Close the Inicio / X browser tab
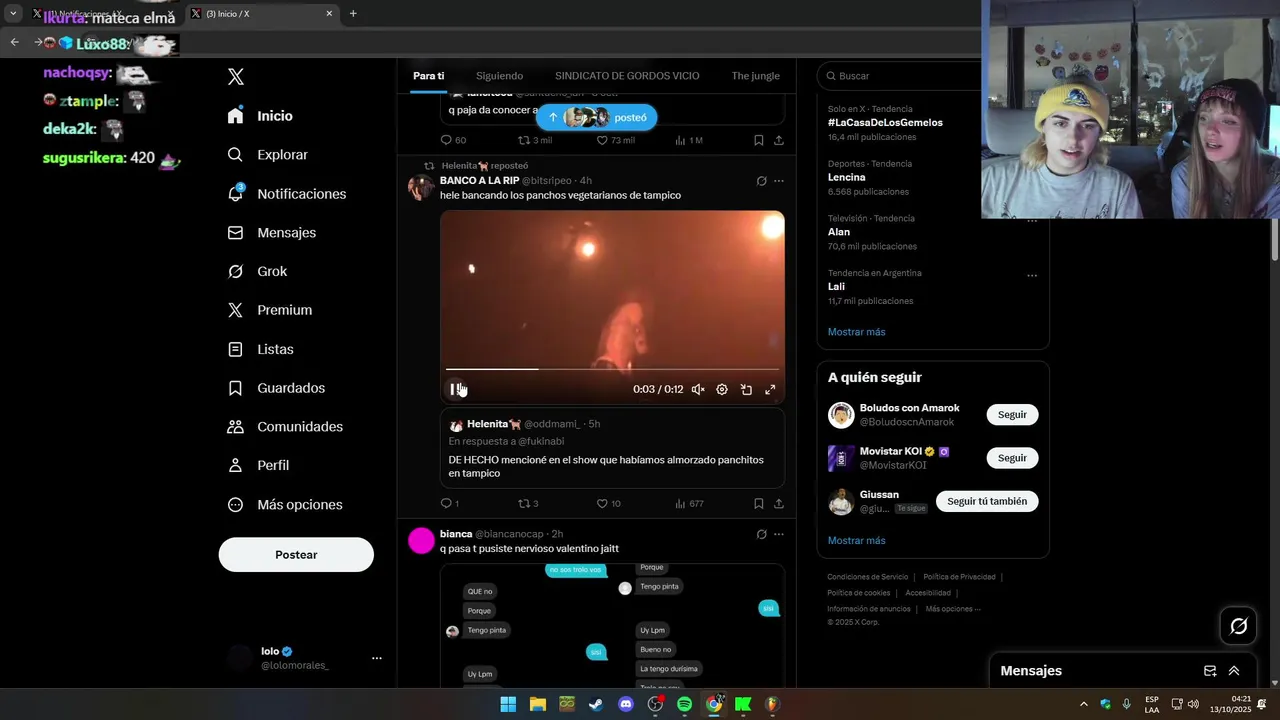1280x720 pixels. coord(329,14)
